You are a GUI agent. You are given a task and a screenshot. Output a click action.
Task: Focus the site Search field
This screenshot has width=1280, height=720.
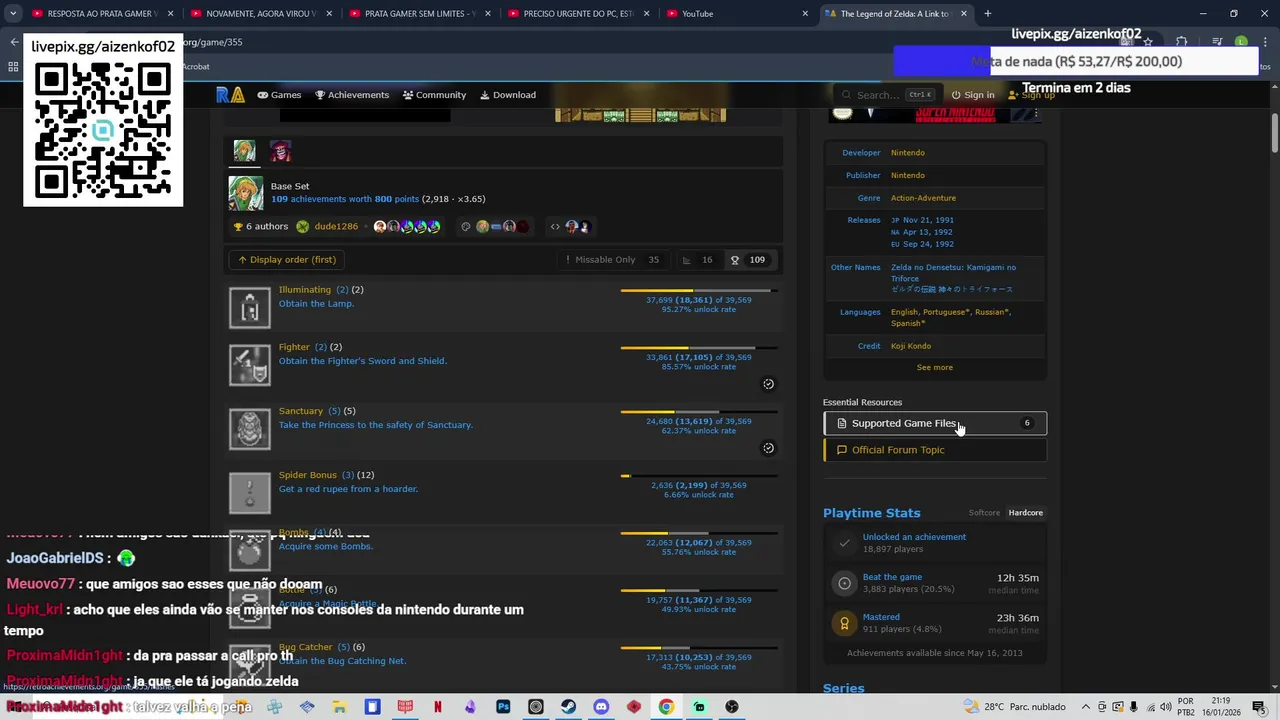888,95
